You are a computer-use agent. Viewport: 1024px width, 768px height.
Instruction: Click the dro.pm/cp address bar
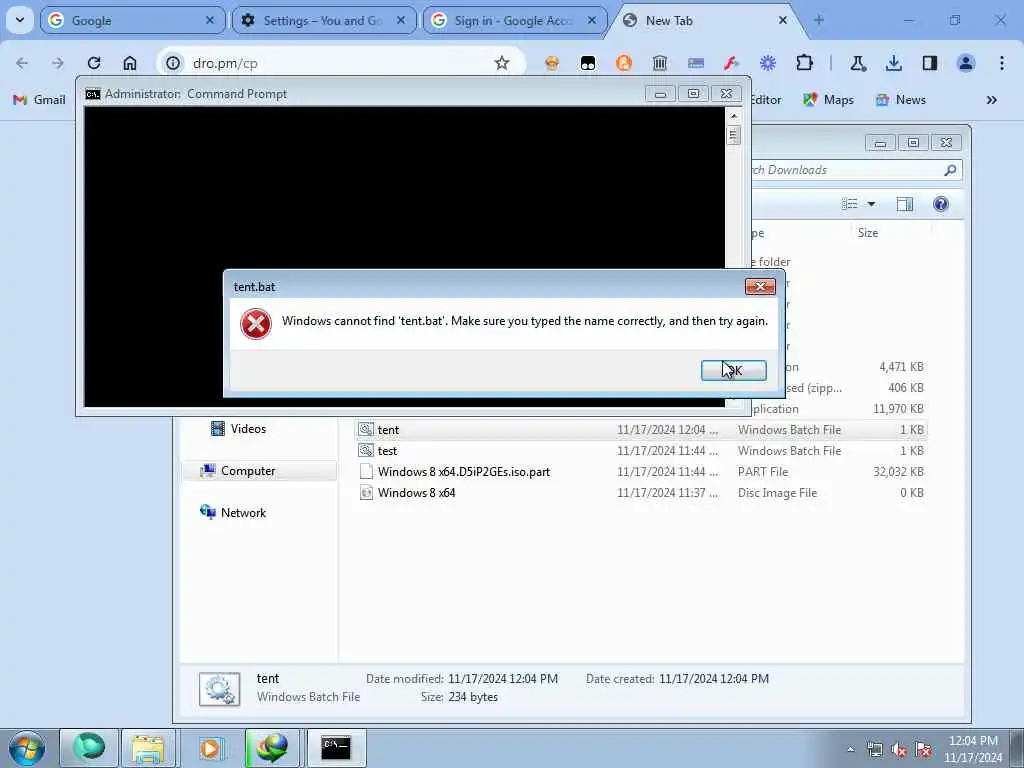tap(340, 63)
